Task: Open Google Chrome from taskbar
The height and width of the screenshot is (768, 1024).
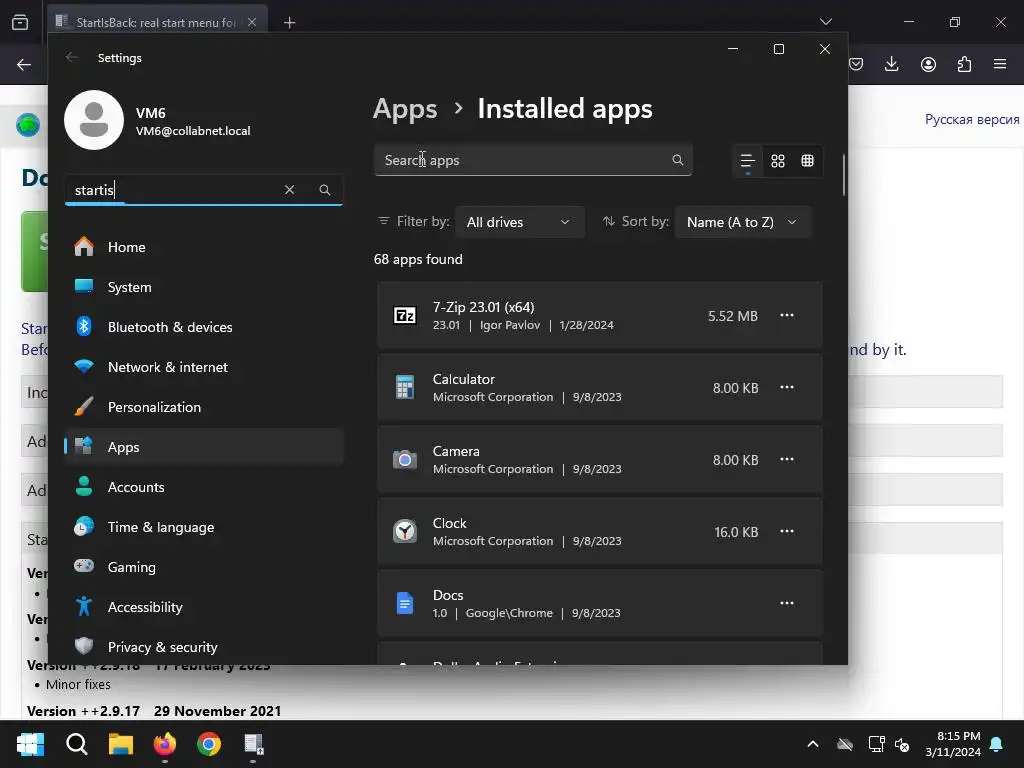Action: coord(209,744)
